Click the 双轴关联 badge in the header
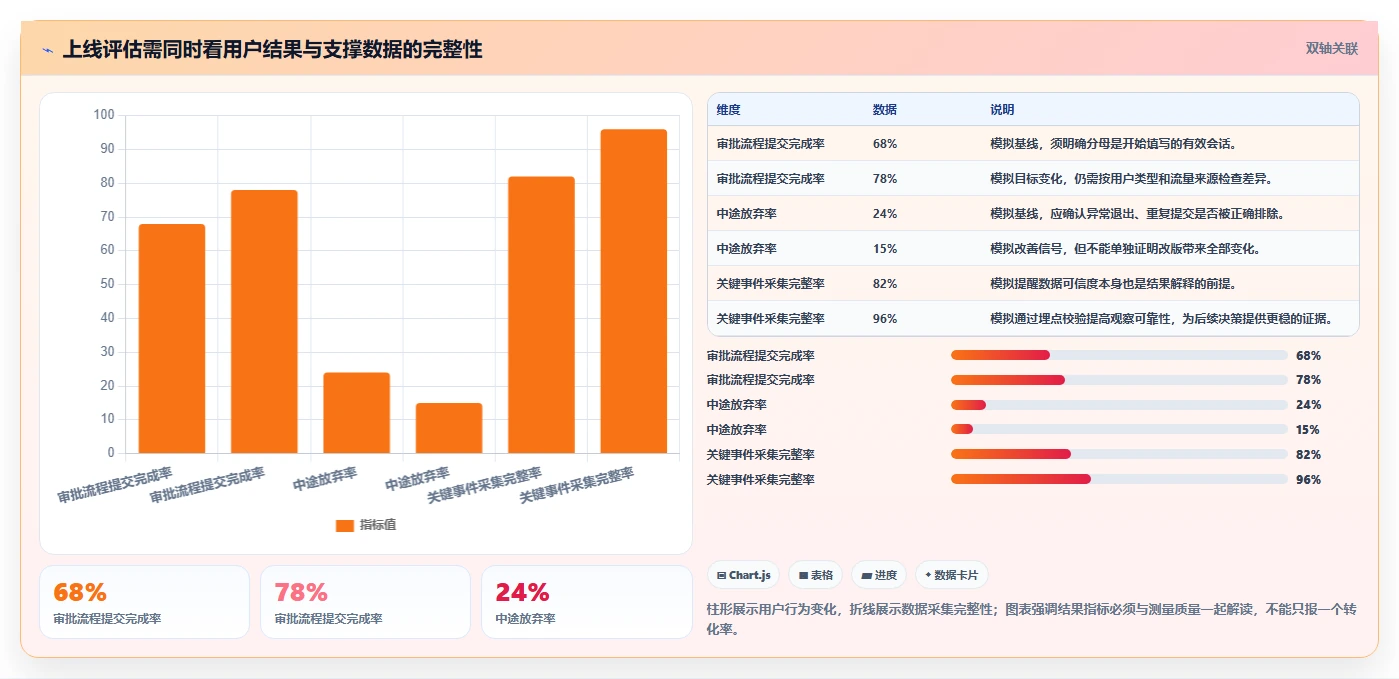This screenshot has width=1399, height=679. [x=1331, y=49]
